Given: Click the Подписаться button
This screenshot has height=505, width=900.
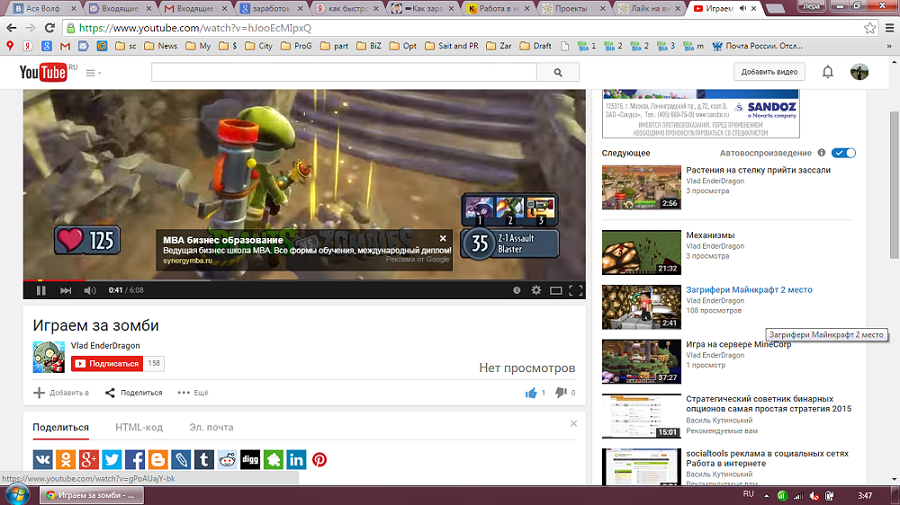Looking at the screenshot, I should pos(107,363).
